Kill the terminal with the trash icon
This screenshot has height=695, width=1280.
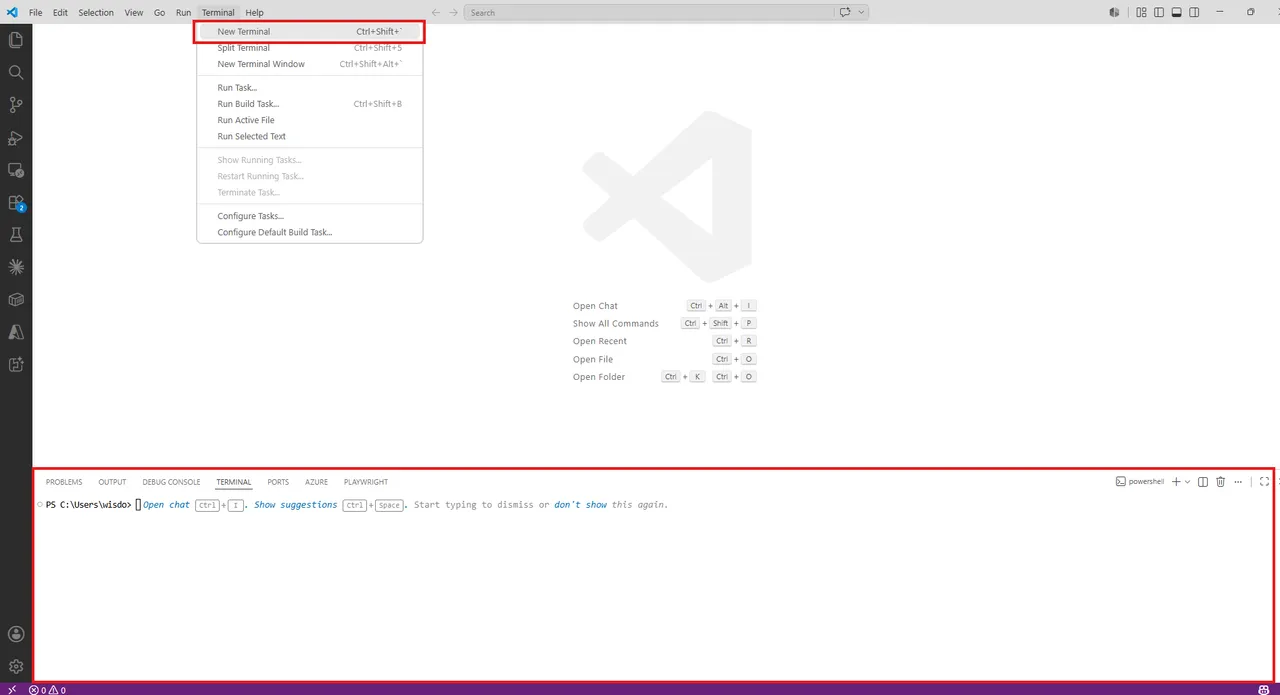(x=1220, y=482)
